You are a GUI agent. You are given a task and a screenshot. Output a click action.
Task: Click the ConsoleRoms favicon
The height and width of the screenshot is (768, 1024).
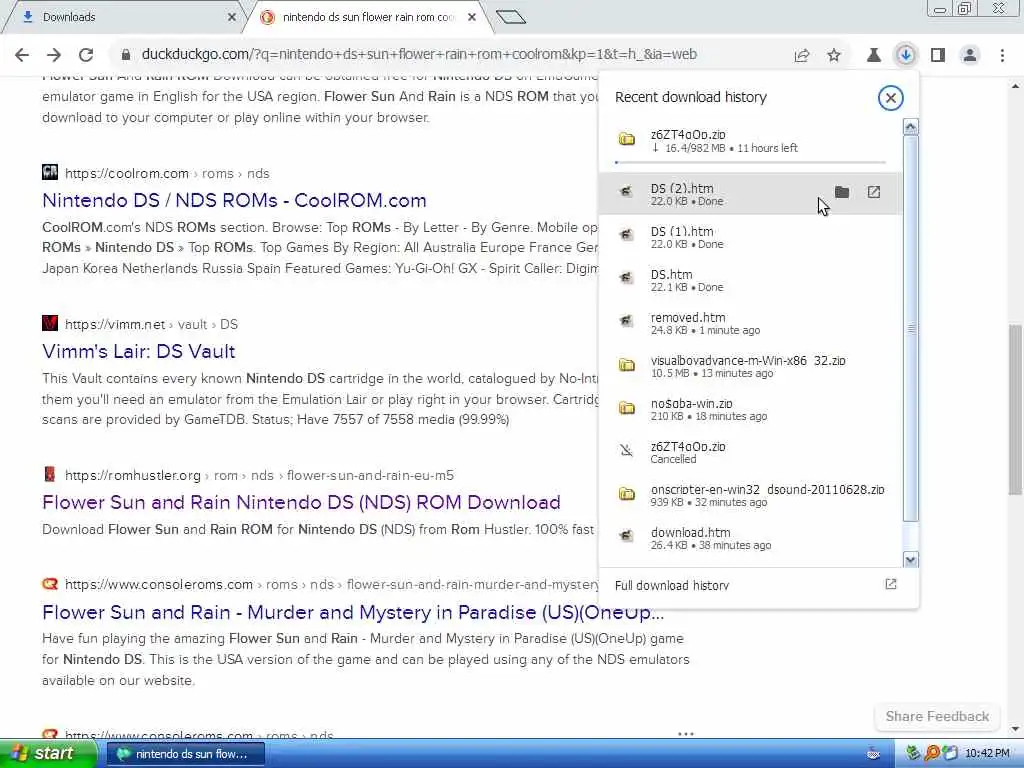pos(50,584)
